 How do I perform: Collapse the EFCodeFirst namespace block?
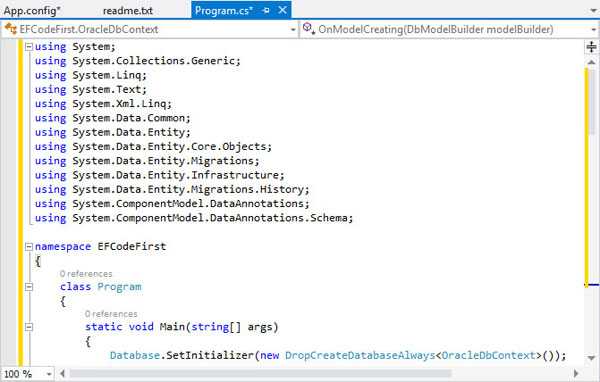tap(29, 247)
